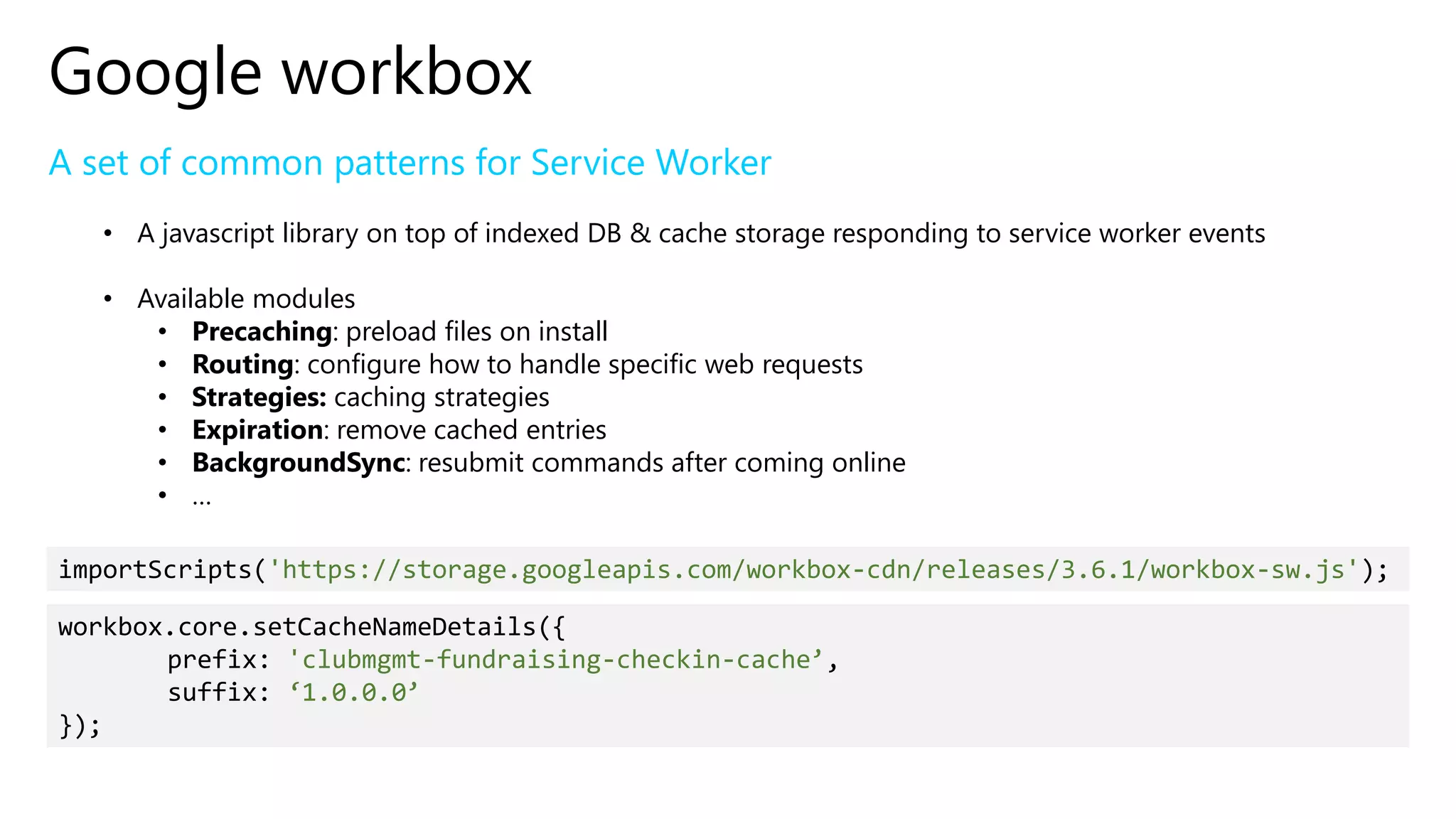
Task: Select the 'Precaching' module line
Action: coord(400,332)
